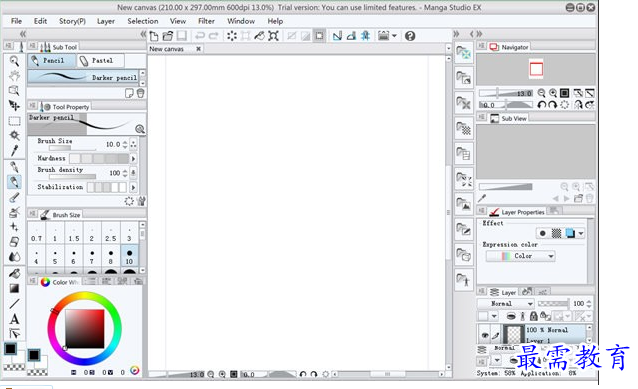Toggle Layer 1 visibility eye
Viewport: 638px width, 389px height.
(485, 335)
